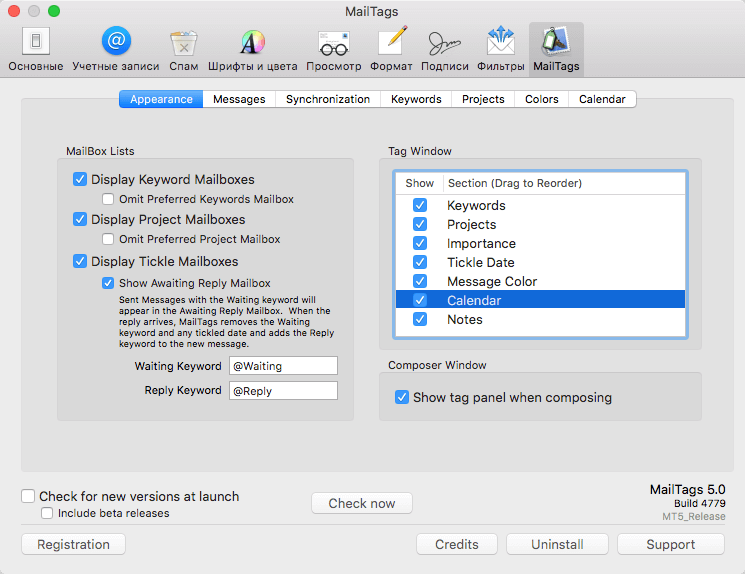Toggle the Message Color show checkbox
745x574 pixels.
pos(420,281)
